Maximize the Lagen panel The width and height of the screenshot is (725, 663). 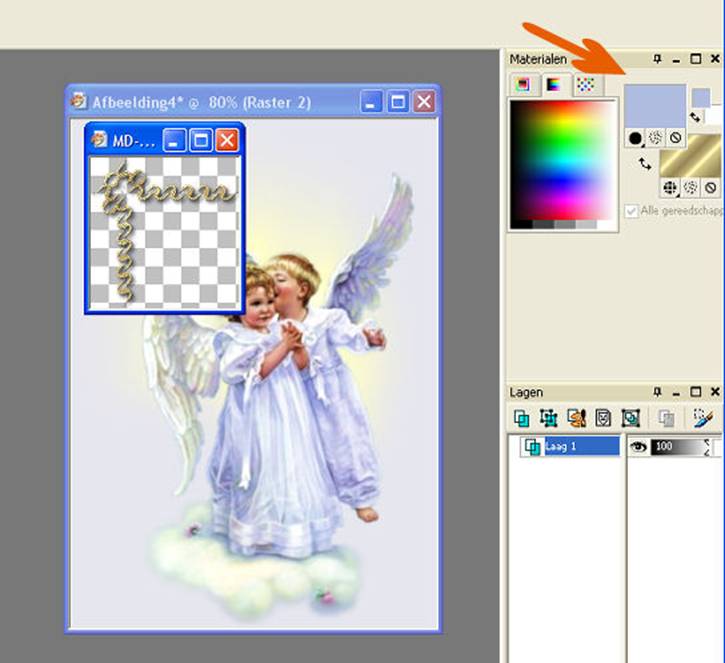point(695,392)
